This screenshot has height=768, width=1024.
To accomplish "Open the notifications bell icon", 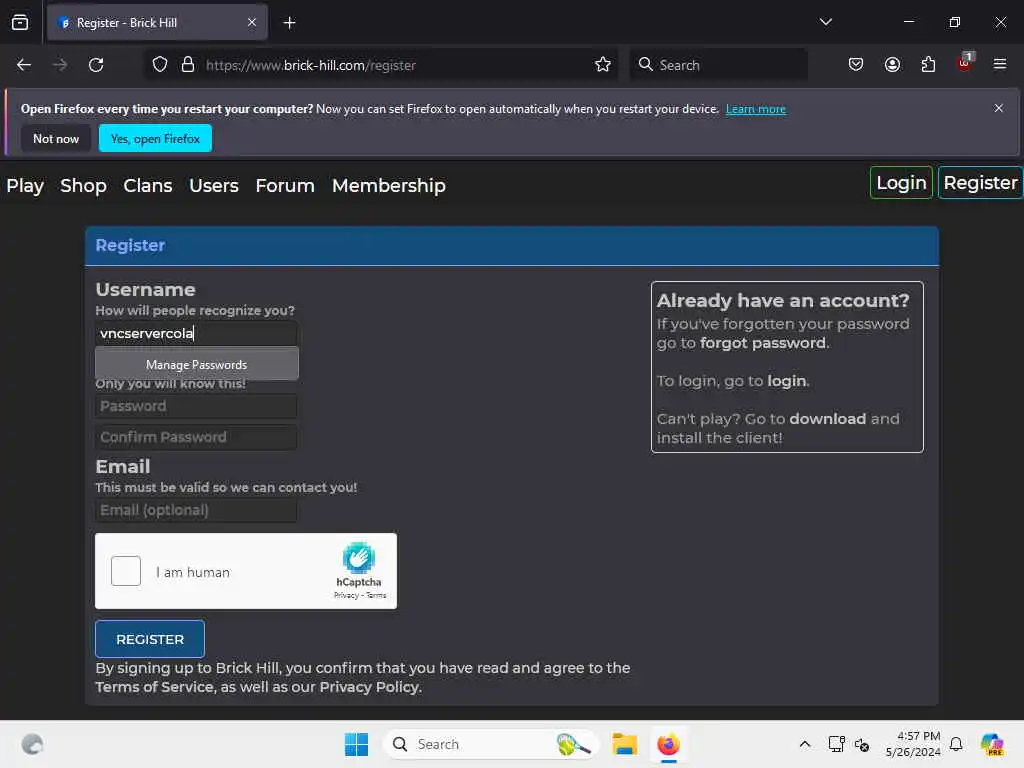I will coord(956,744).
